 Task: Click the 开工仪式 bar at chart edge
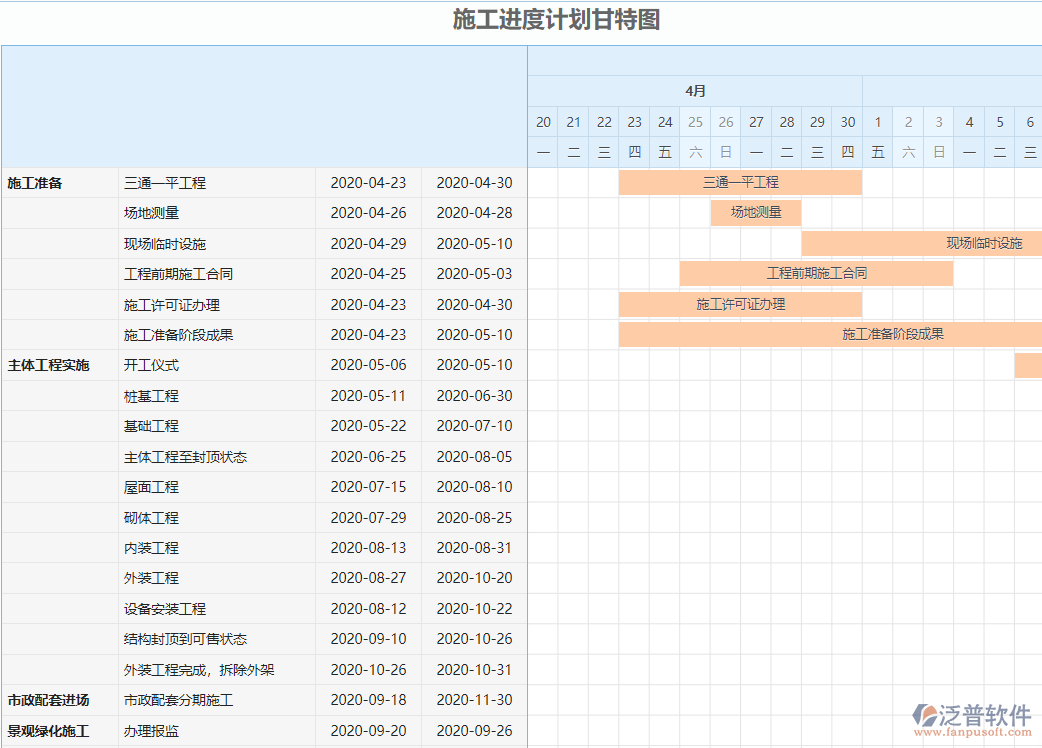pos(1028,365)
